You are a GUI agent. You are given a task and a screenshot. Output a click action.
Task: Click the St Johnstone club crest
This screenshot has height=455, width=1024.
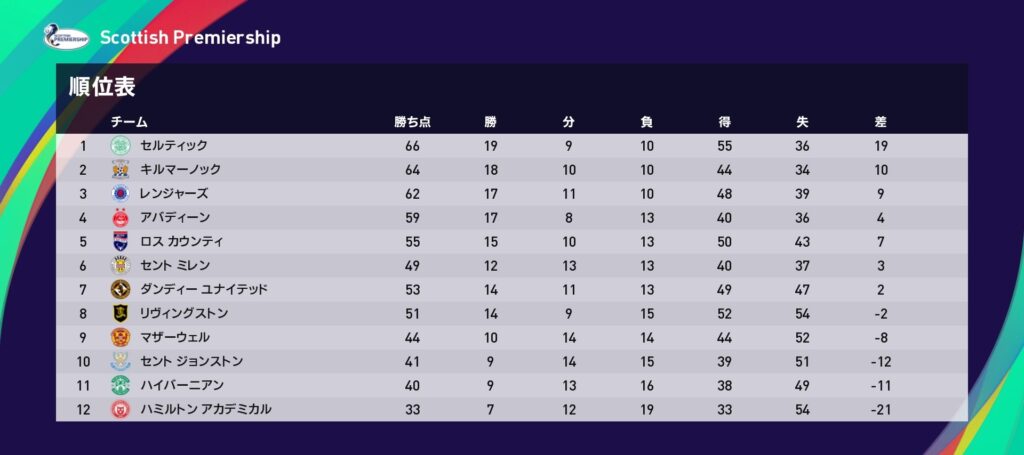coord(120,361)
